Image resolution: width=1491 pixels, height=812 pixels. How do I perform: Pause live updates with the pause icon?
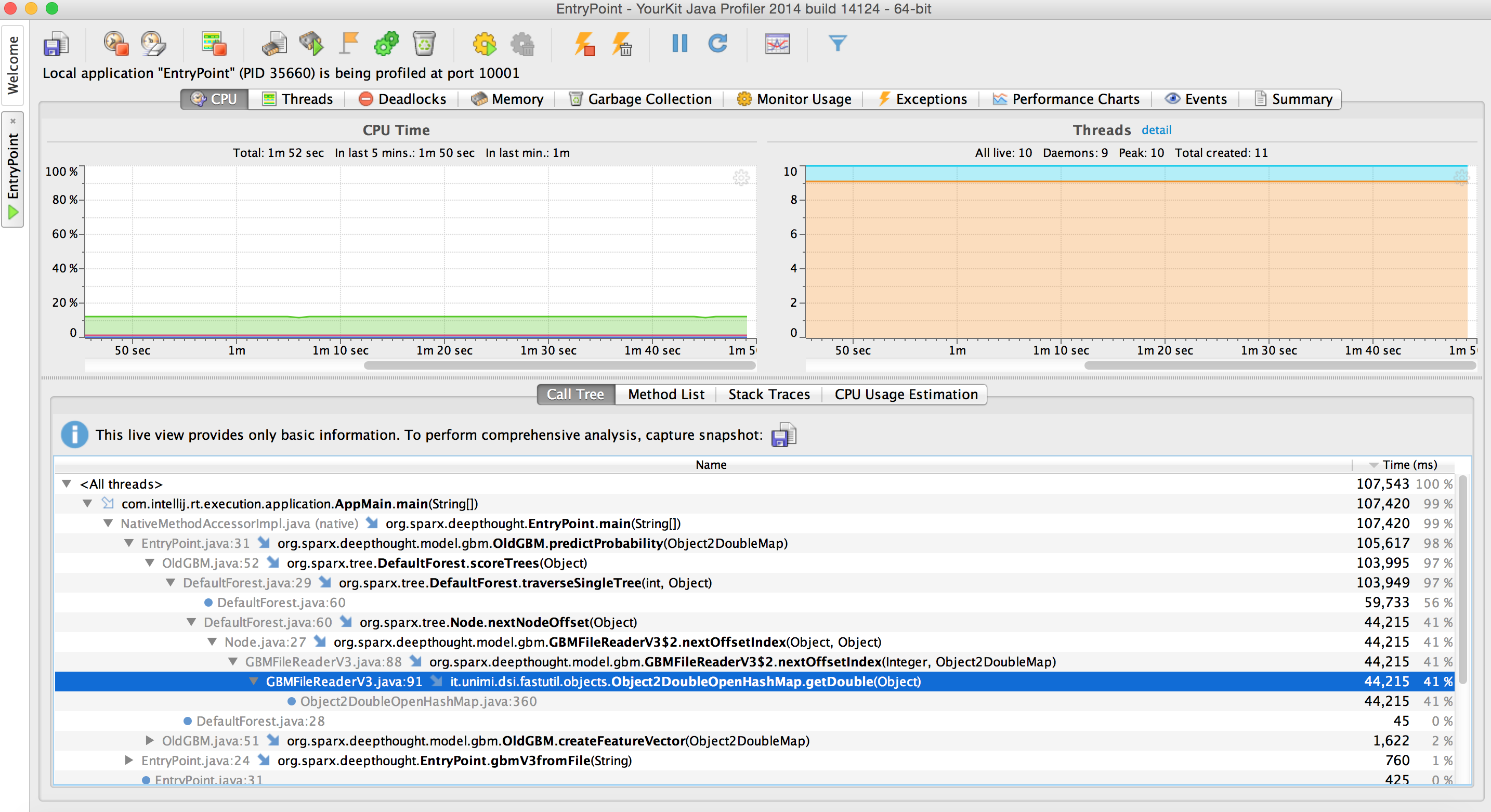point(679,43)
